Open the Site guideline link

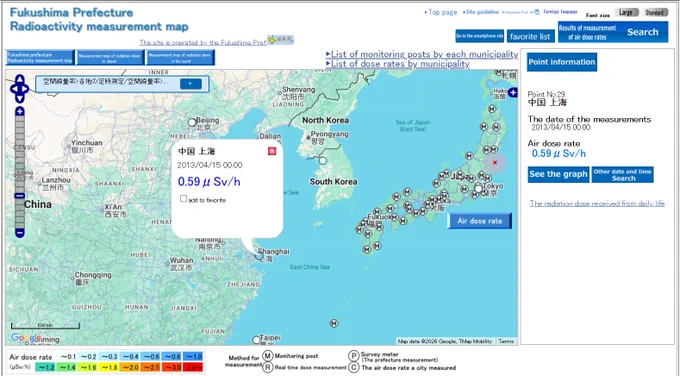481,12
